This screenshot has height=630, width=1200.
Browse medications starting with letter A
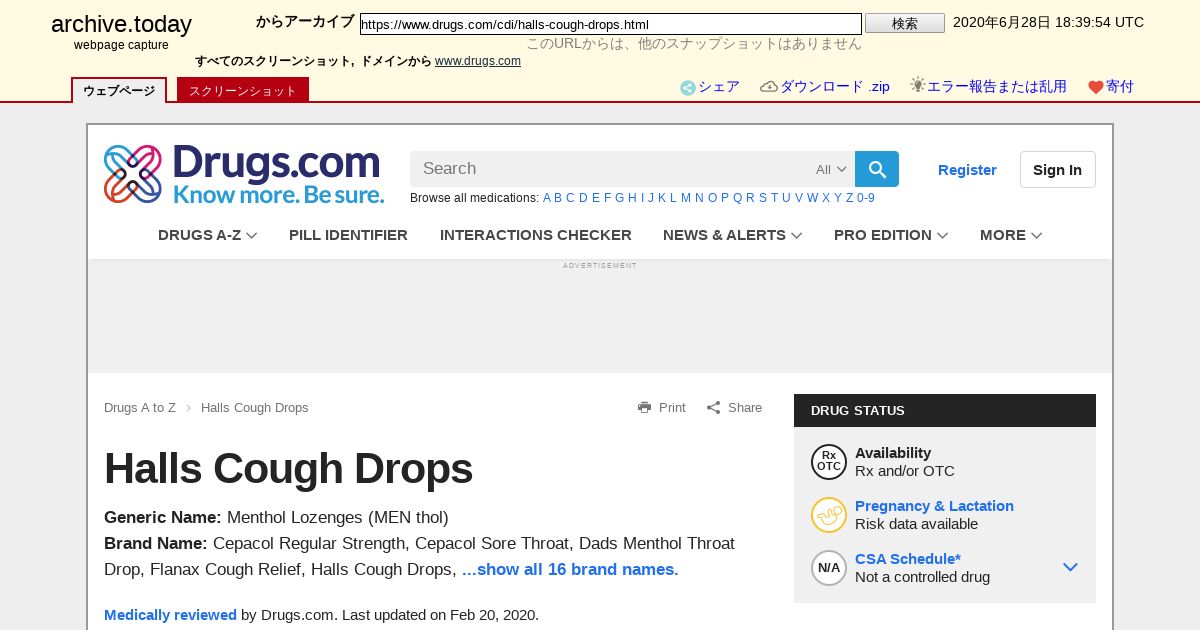tap(547, 198)
